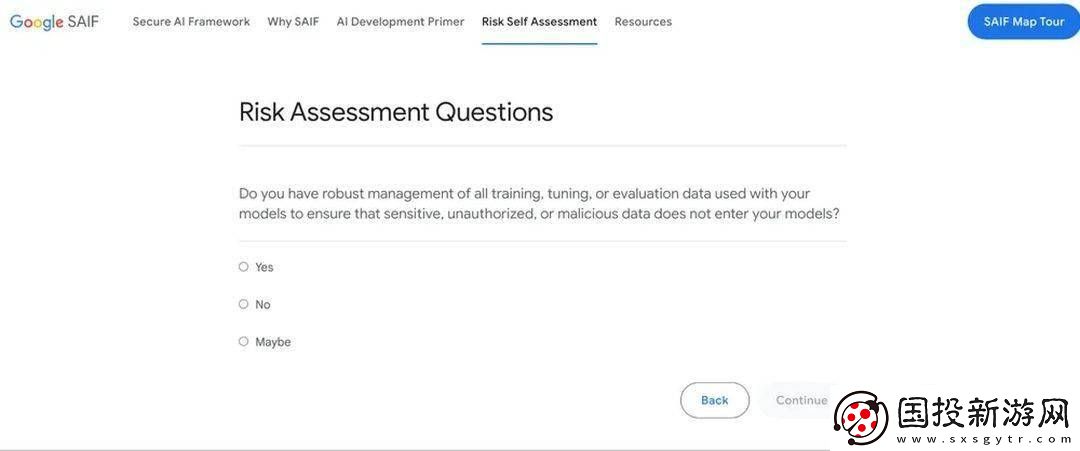Click the Risk Assessment Questions heading
Viewport: 1080px width, 451px height.
click(x=396, y=112)
